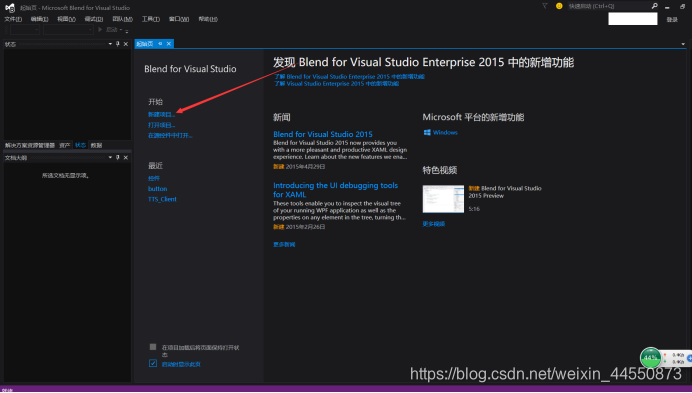Select the 状态 tab in bottom tab strip
The image size is (692, 393).
click(x=80, y=145)
